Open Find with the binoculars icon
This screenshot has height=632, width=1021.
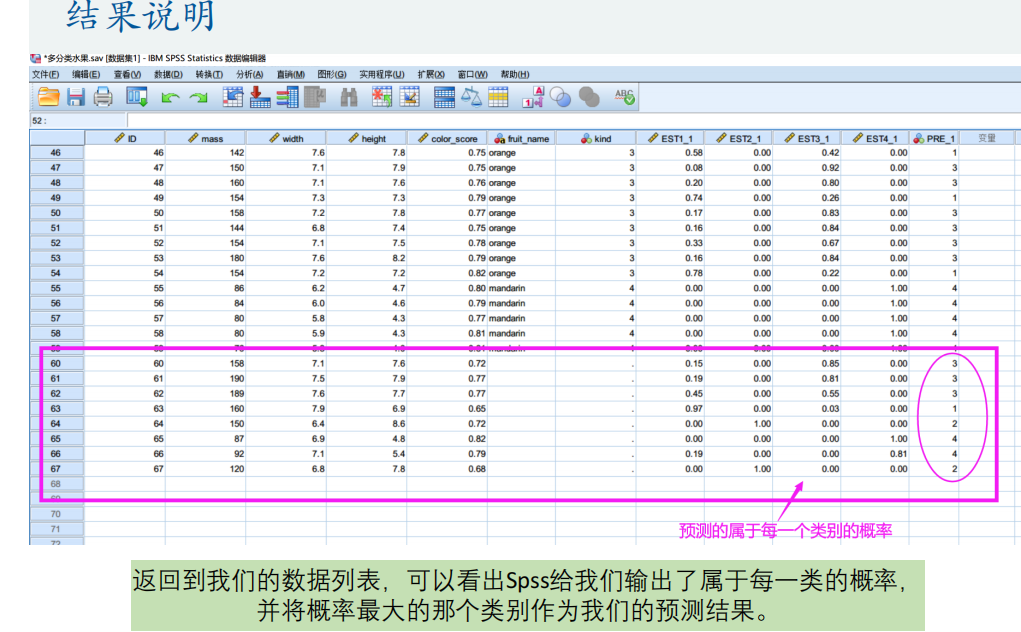tap(349, 97)
